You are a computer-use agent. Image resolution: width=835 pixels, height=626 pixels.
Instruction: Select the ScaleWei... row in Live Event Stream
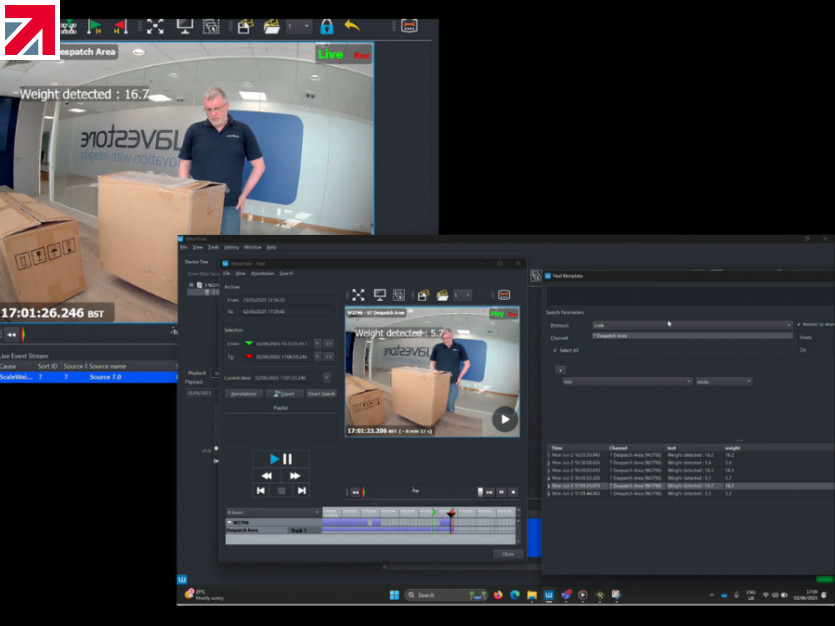click(88, 377)
